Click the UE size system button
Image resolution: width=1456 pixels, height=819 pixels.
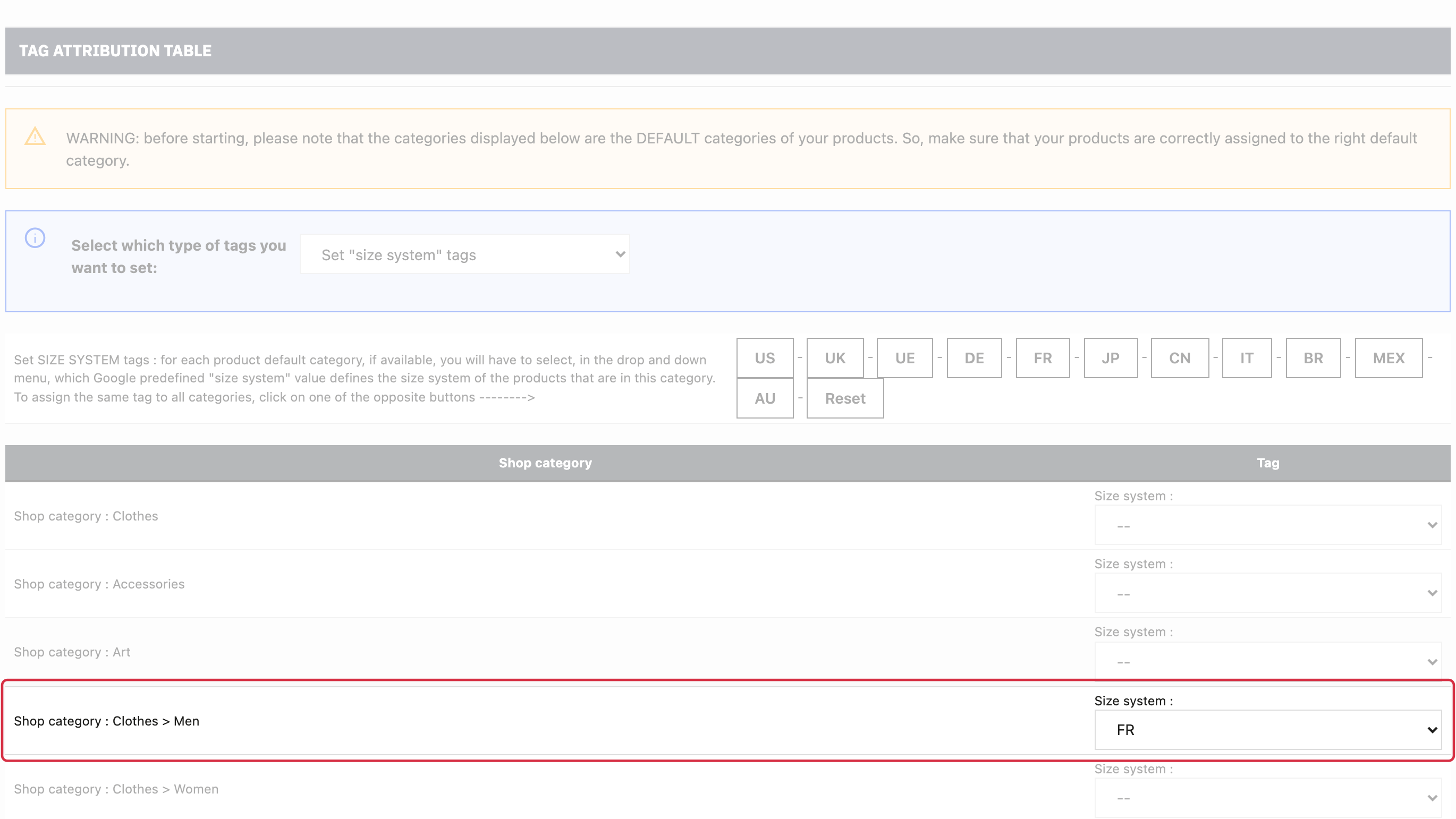pyautogui.click(x=904, y=358)
